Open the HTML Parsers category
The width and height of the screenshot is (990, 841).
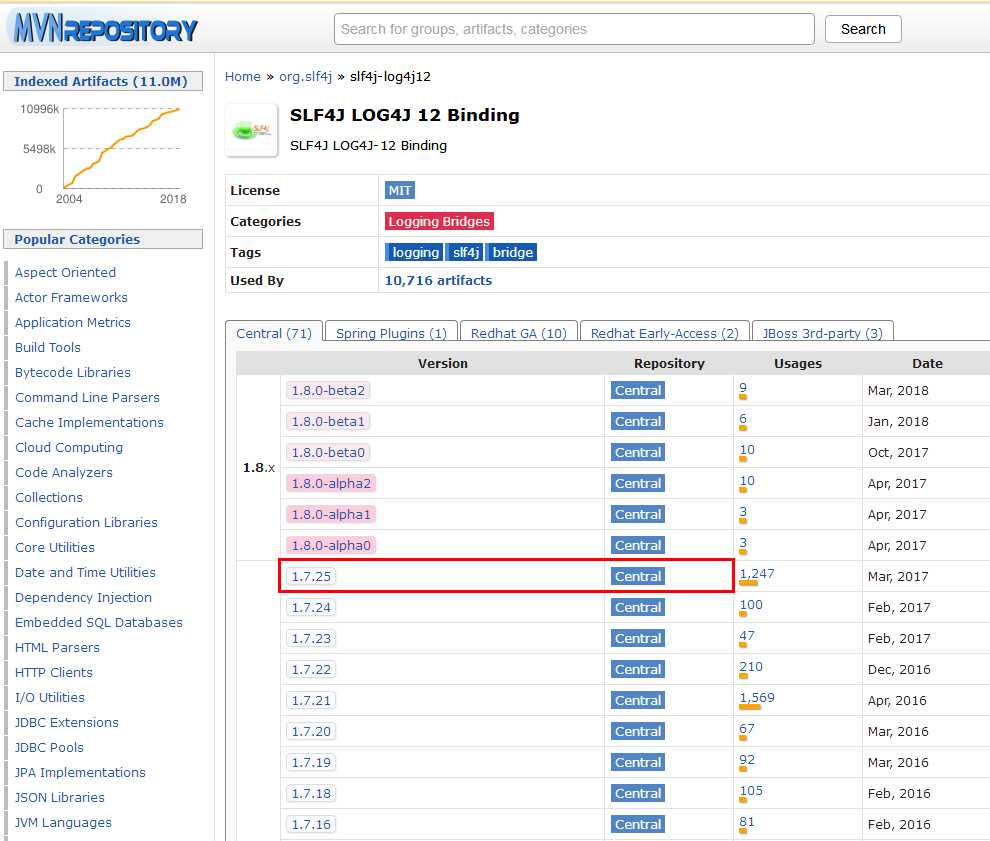click(x=57, y=647)
